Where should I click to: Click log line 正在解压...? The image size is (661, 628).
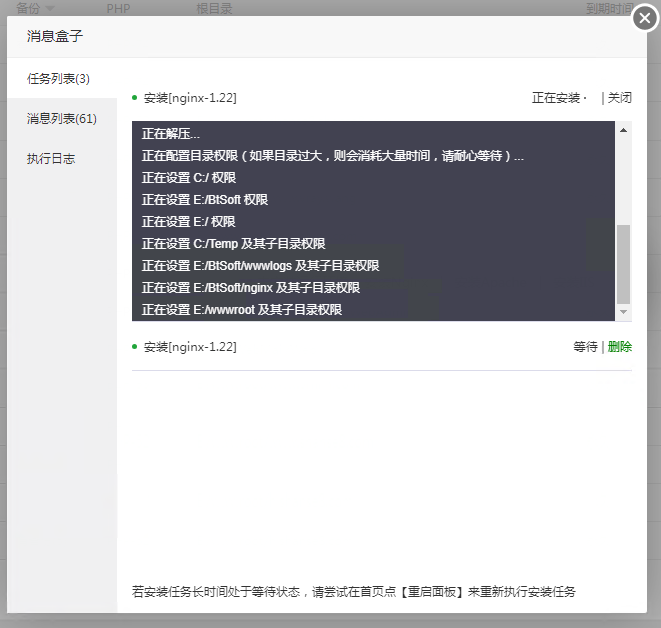pos(171,134)
